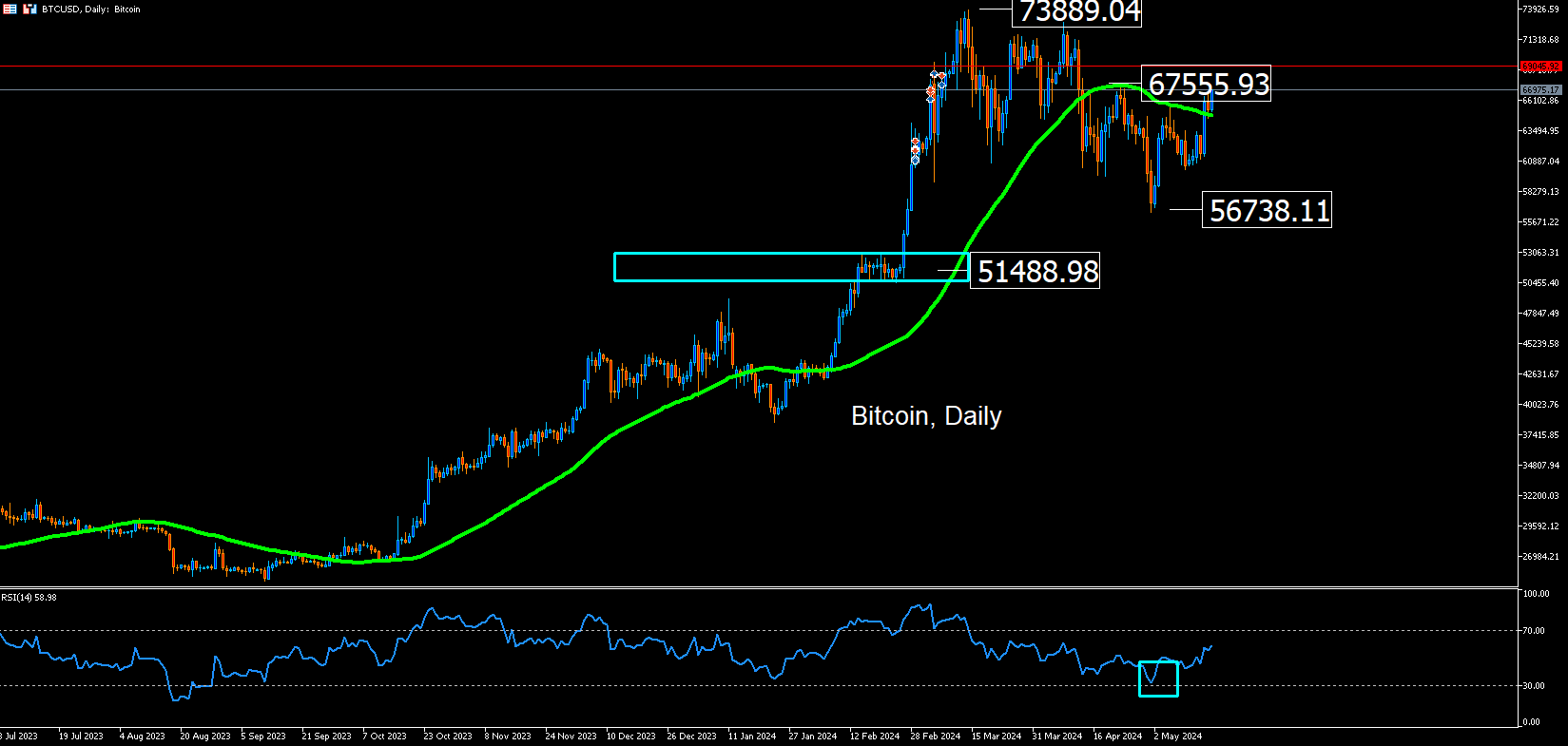Click the 60887.04 price axis value
Screen dimensions: 1568x746
1540,162
